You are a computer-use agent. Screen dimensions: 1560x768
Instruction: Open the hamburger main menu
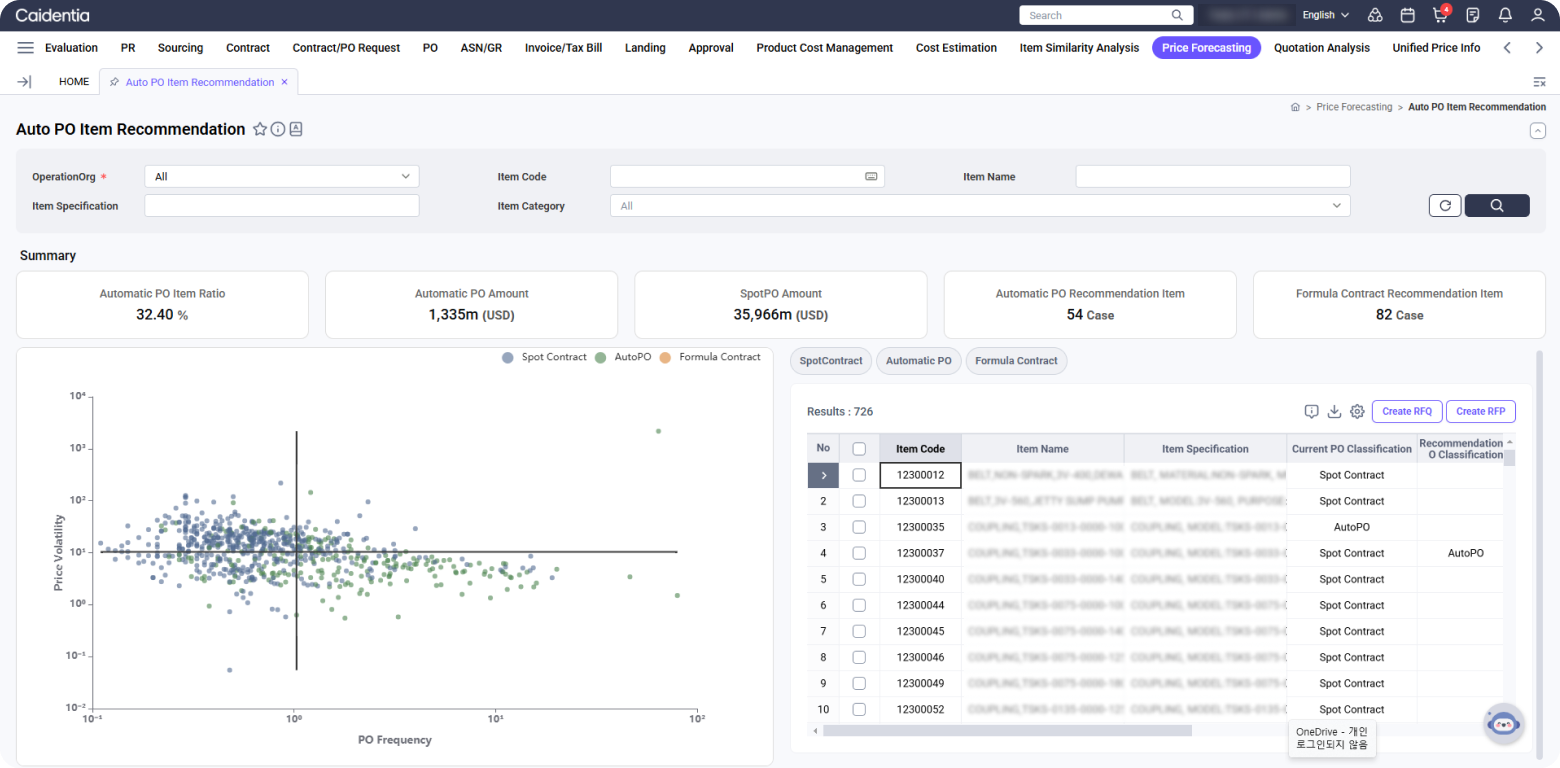point(26,48)
